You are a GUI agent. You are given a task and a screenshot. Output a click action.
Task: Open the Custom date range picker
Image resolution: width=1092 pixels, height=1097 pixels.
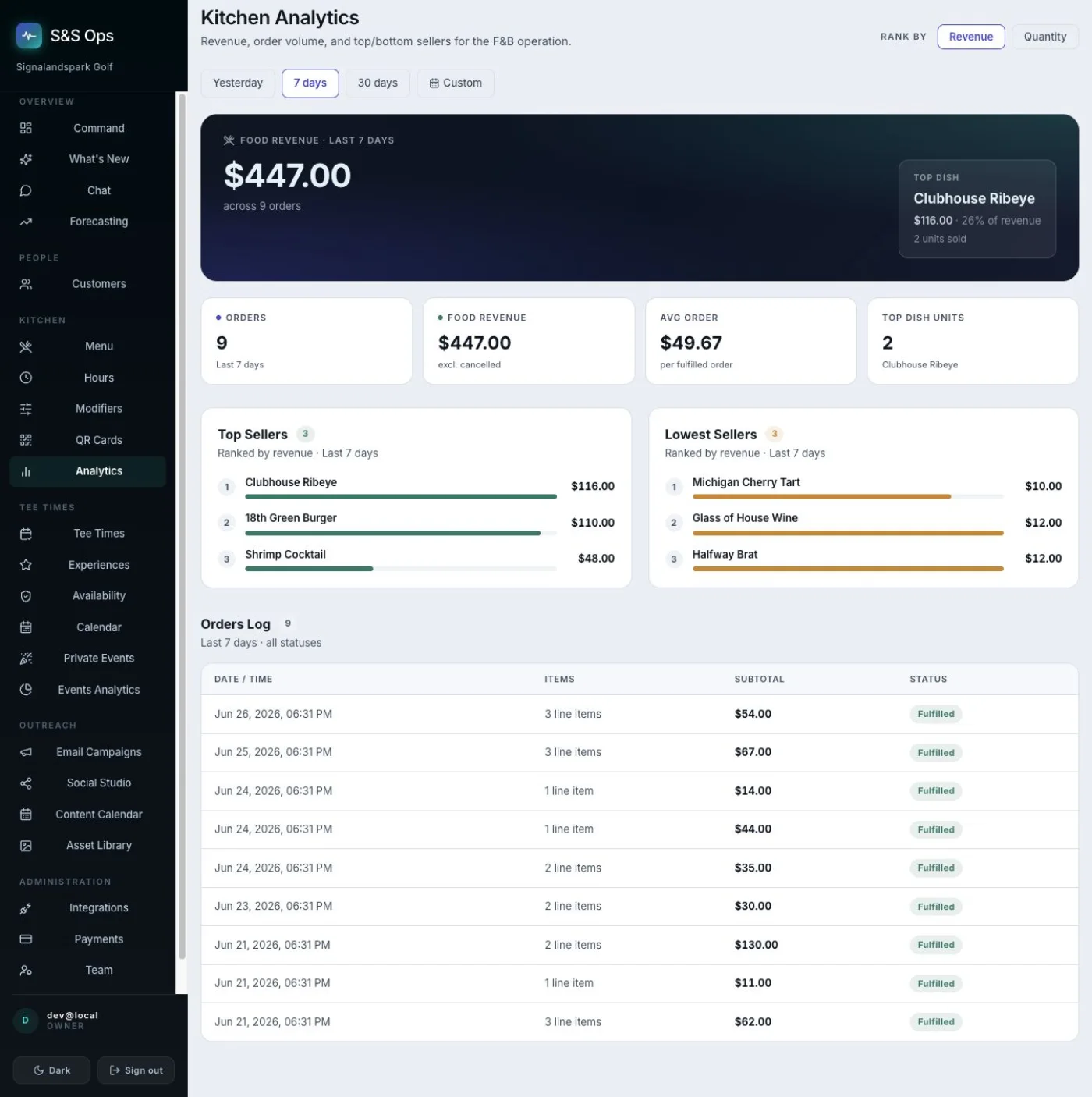coord(456,83)
